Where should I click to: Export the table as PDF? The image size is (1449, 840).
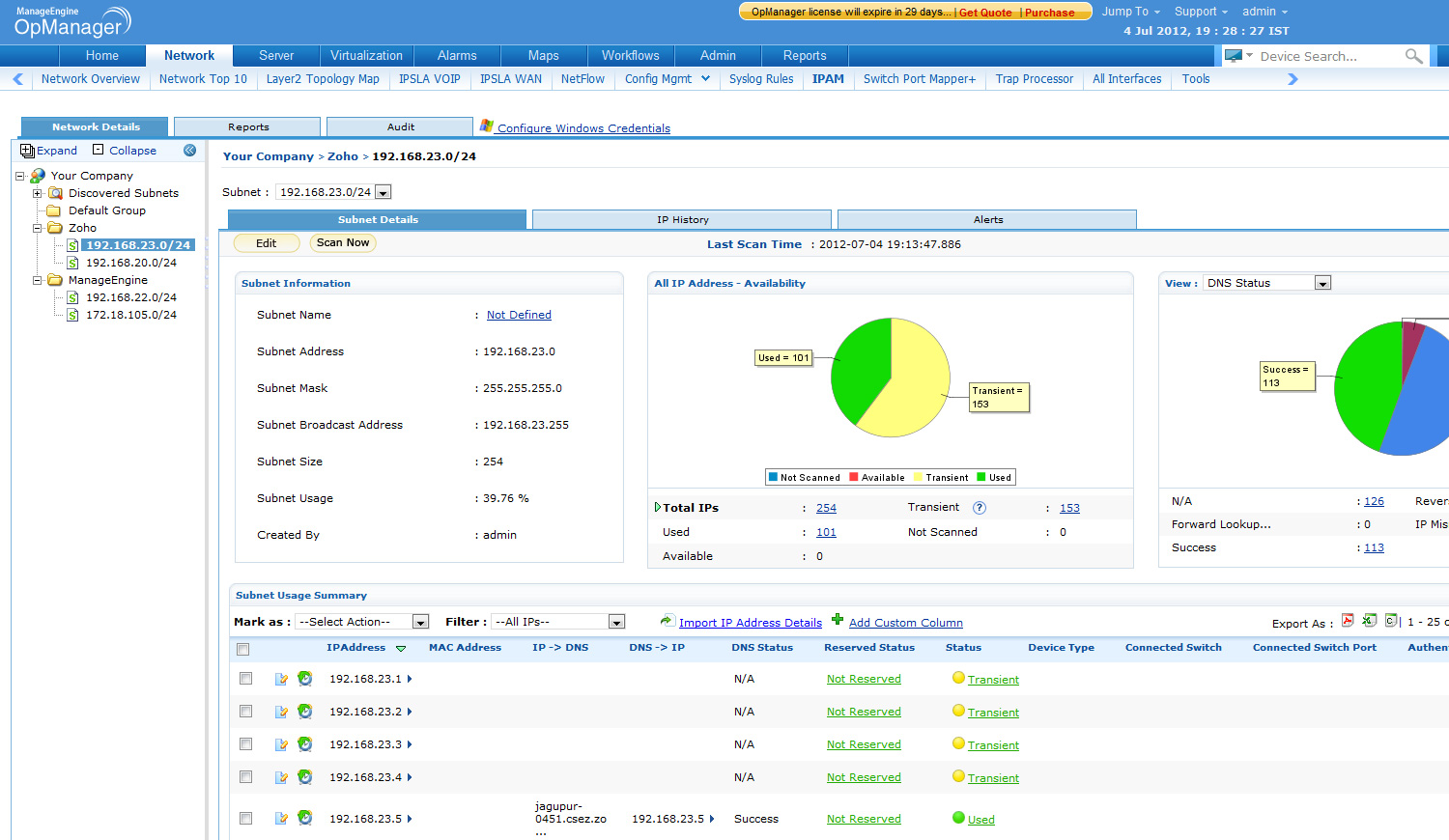[x=1348, y=621]
